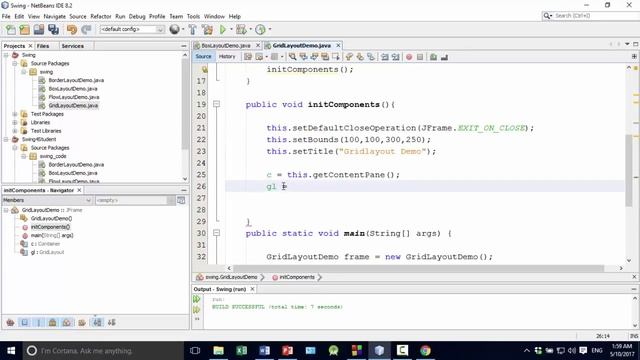Click the Save All toolbar icon

coord(53,29)
